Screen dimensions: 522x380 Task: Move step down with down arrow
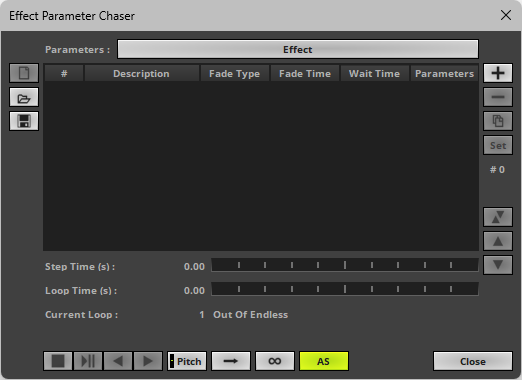(498, 265)
